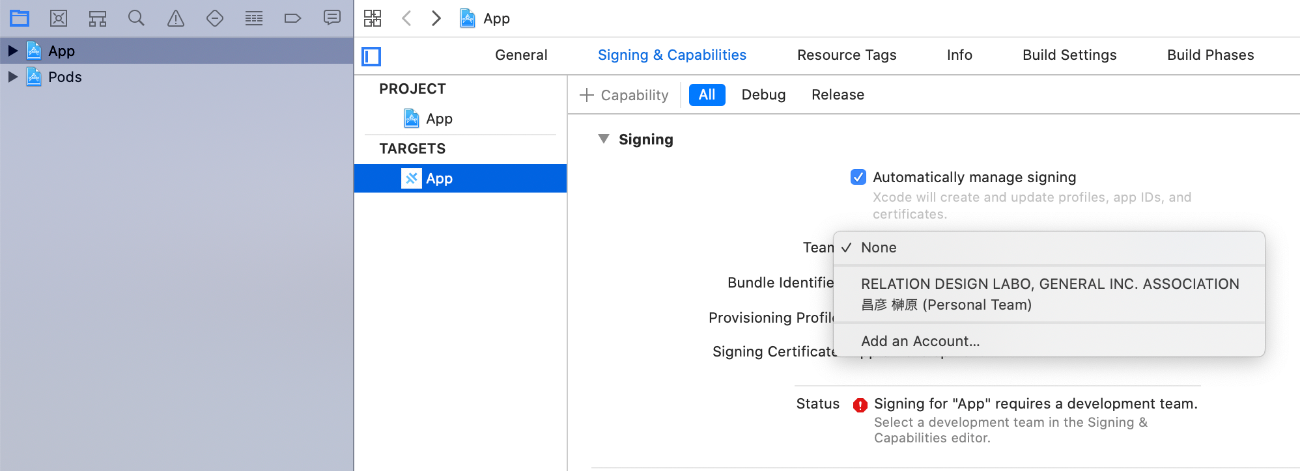Viewport: 1300px width, 471px height.
Task: Add a new Capability
Action: tap(624, 95)
